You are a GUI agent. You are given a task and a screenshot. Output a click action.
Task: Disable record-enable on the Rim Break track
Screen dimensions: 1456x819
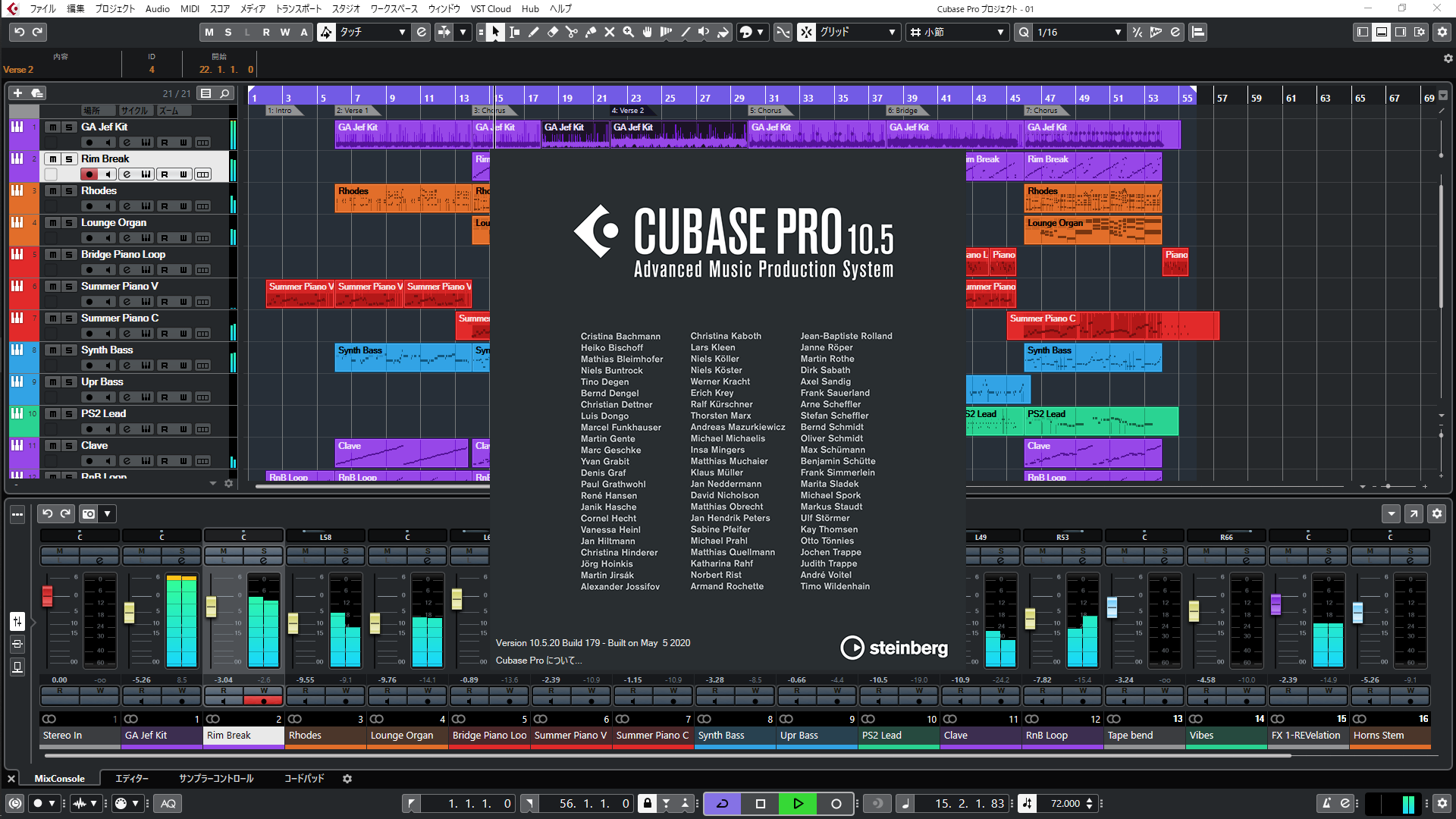[x=89, y=174]
